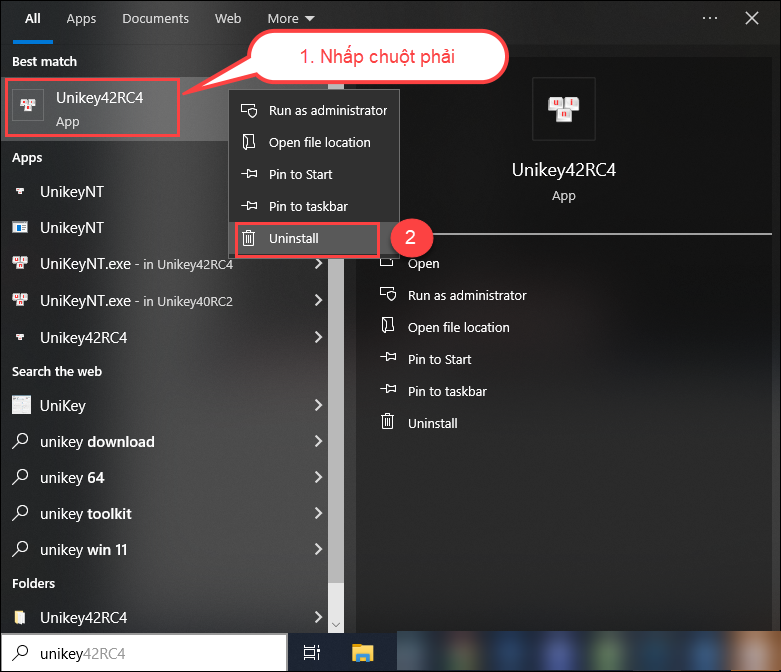
Task: Click the Open file location icon in the preview pane
Action: [388, 326]
